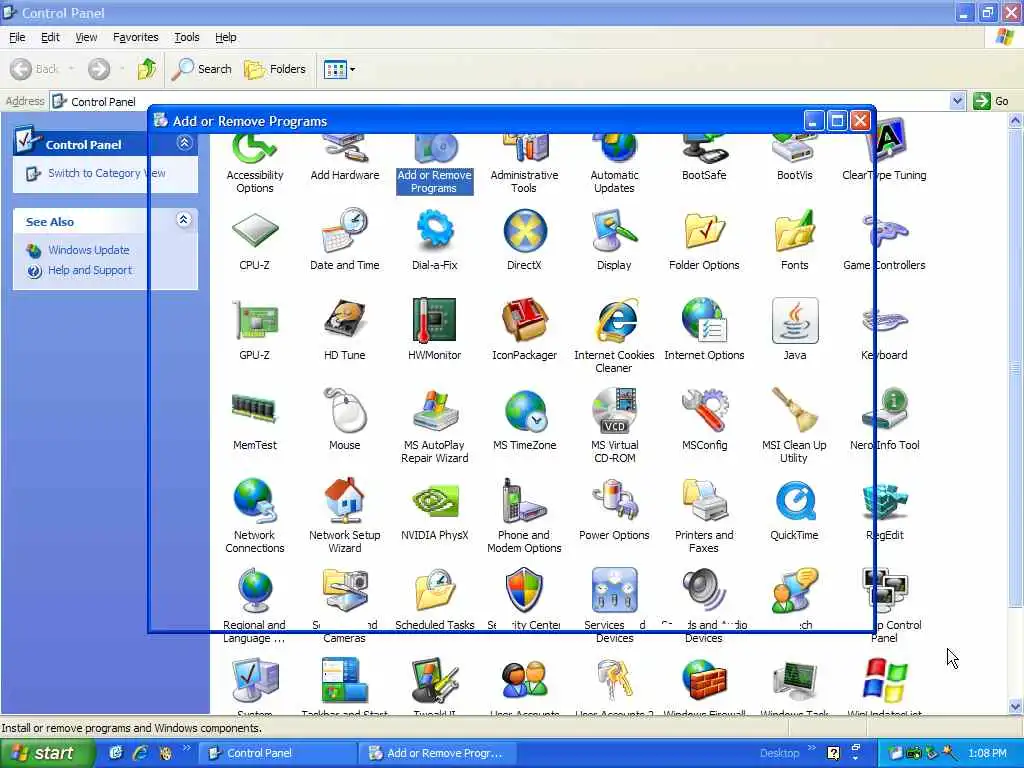Open the Network Connections icon
1024x768 pixels.
tap(255, 501)
